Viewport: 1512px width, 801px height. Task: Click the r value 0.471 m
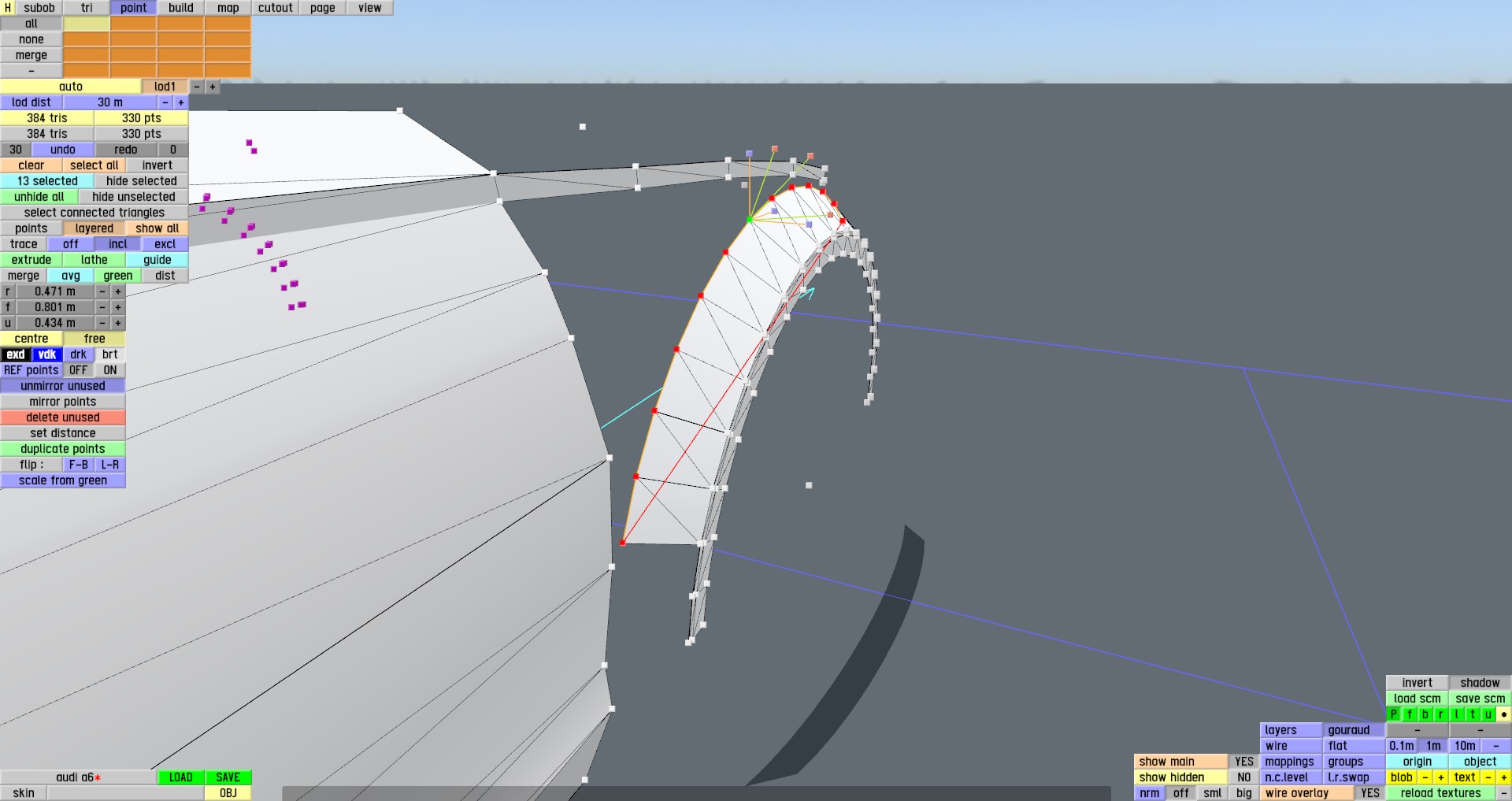point(55,291)
